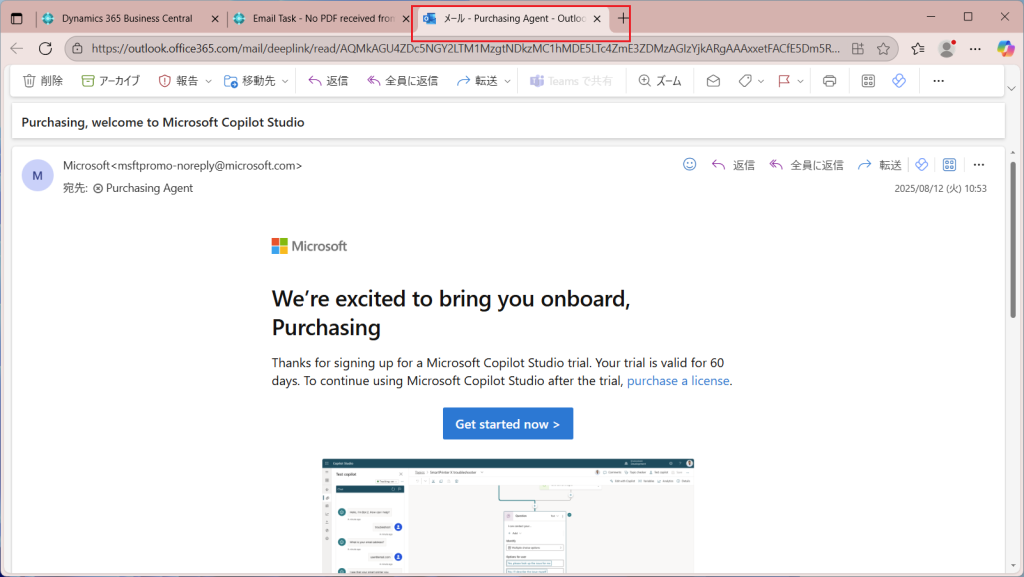Click 返信 in the message header
This screenshot has height=577, width=1024.
(x=733, y=165)
